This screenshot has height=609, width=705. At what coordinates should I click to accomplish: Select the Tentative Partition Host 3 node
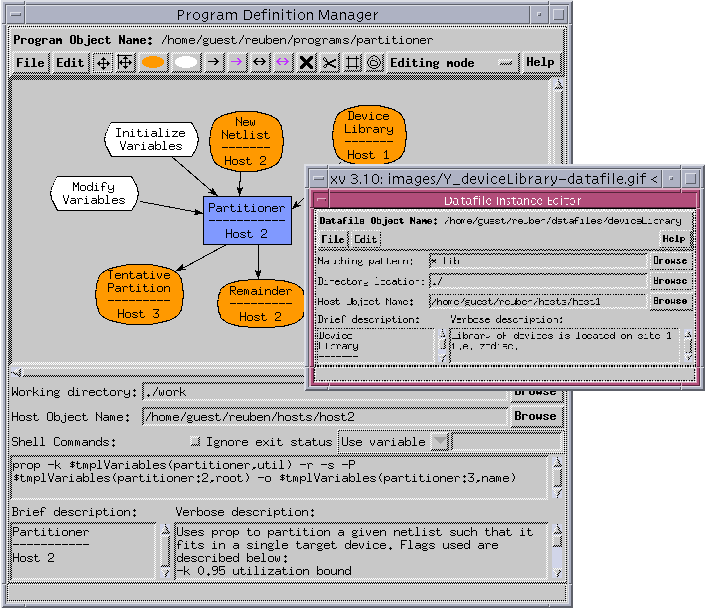click(138, 294)
